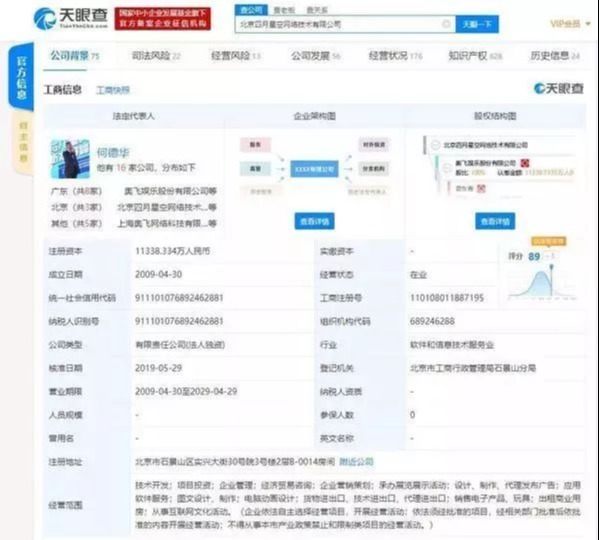Switch to the 官方信息 side tab
This screenshot has height=540, width=599.
click(21, 78)
